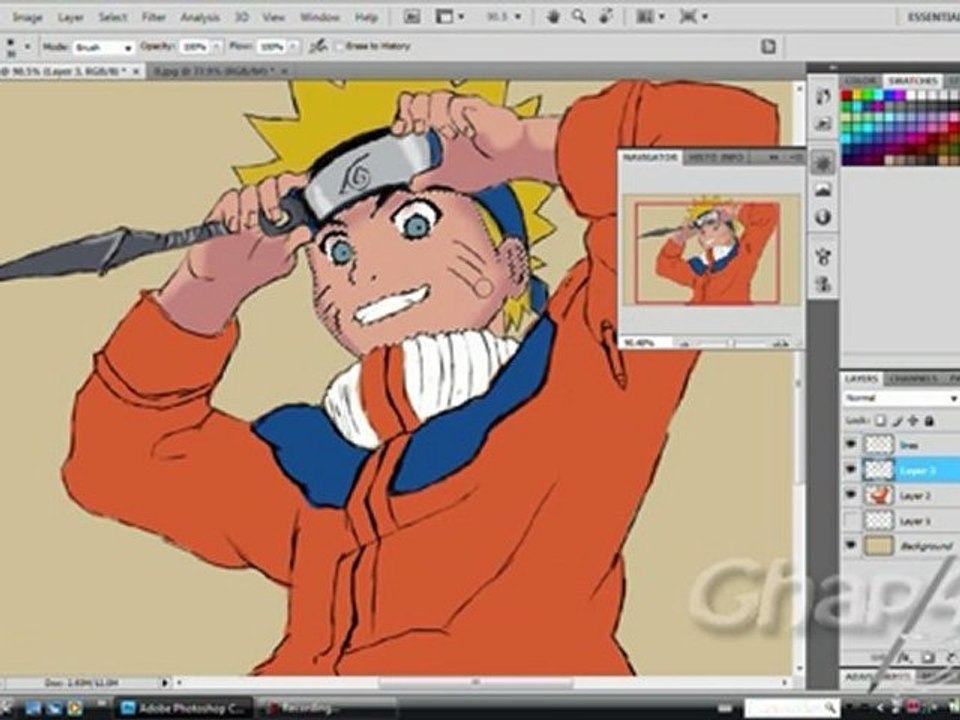
Task: Switch to the Channels tab
Action: [x=914, y=379]
